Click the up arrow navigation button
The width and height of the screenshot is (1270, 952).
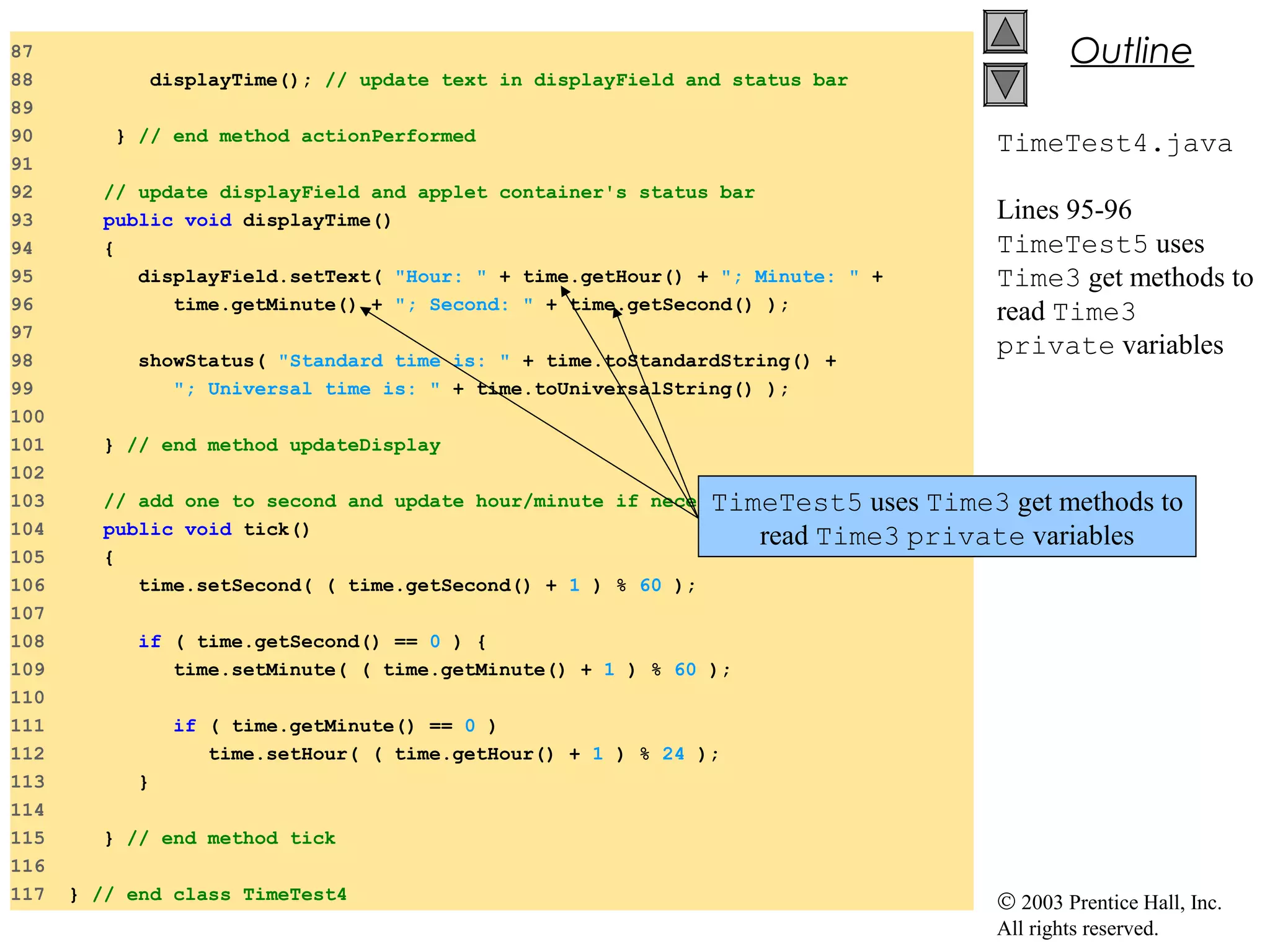click(x=1005, y=32)
